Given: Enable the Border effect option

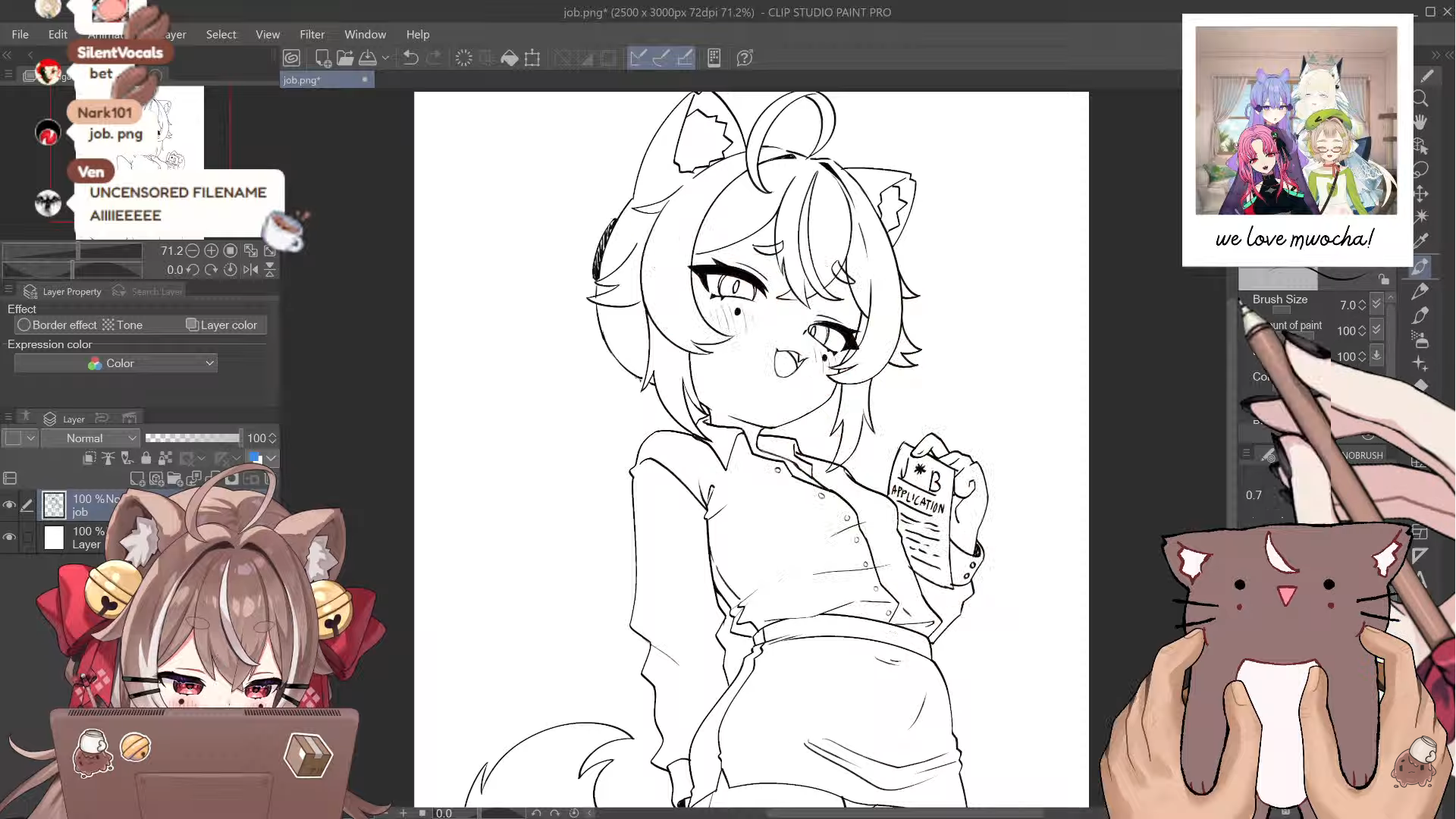Looking at the screenshot, I should (57, 325).
